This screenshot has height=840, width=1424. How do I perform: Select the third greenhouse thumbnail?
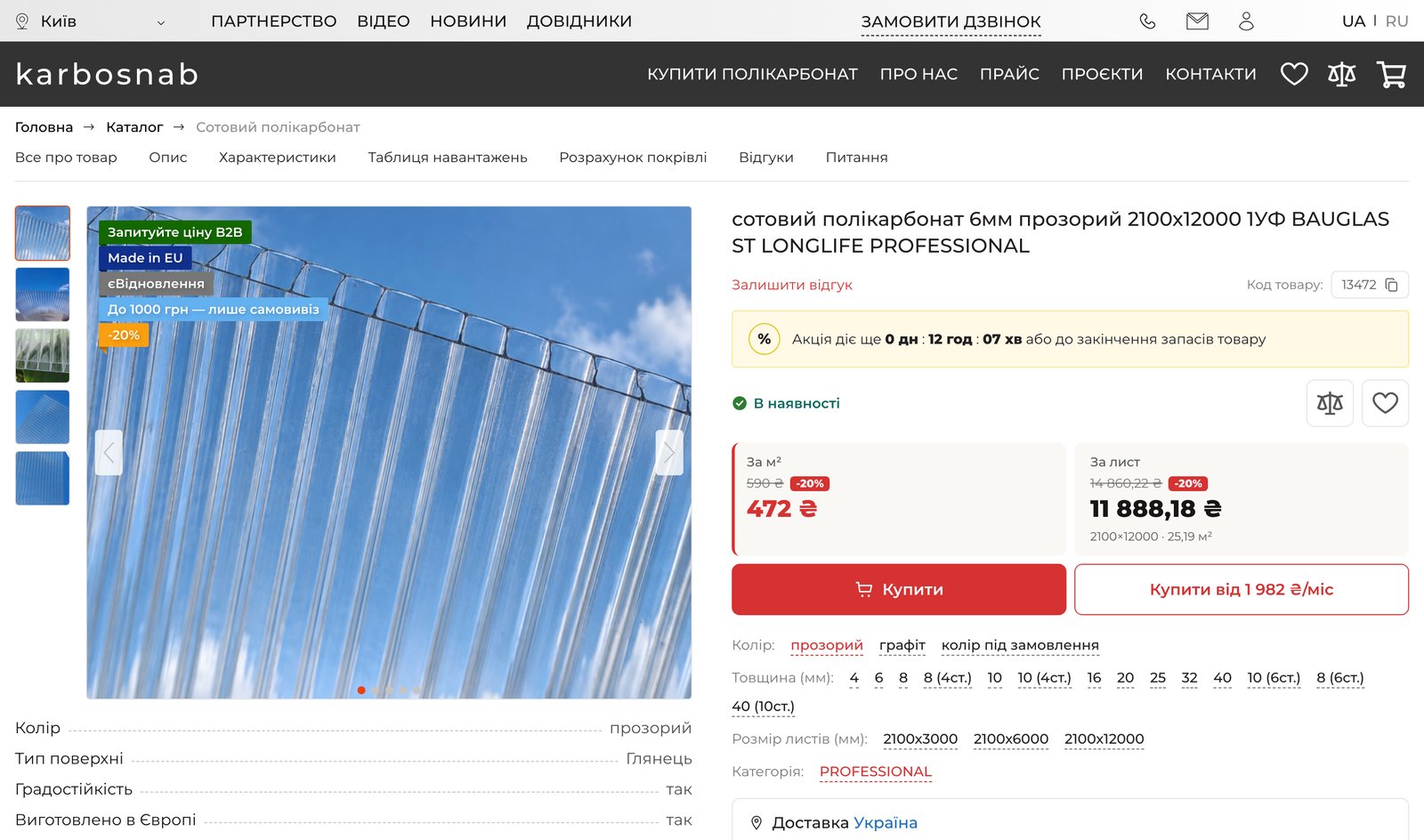(43, 356)
